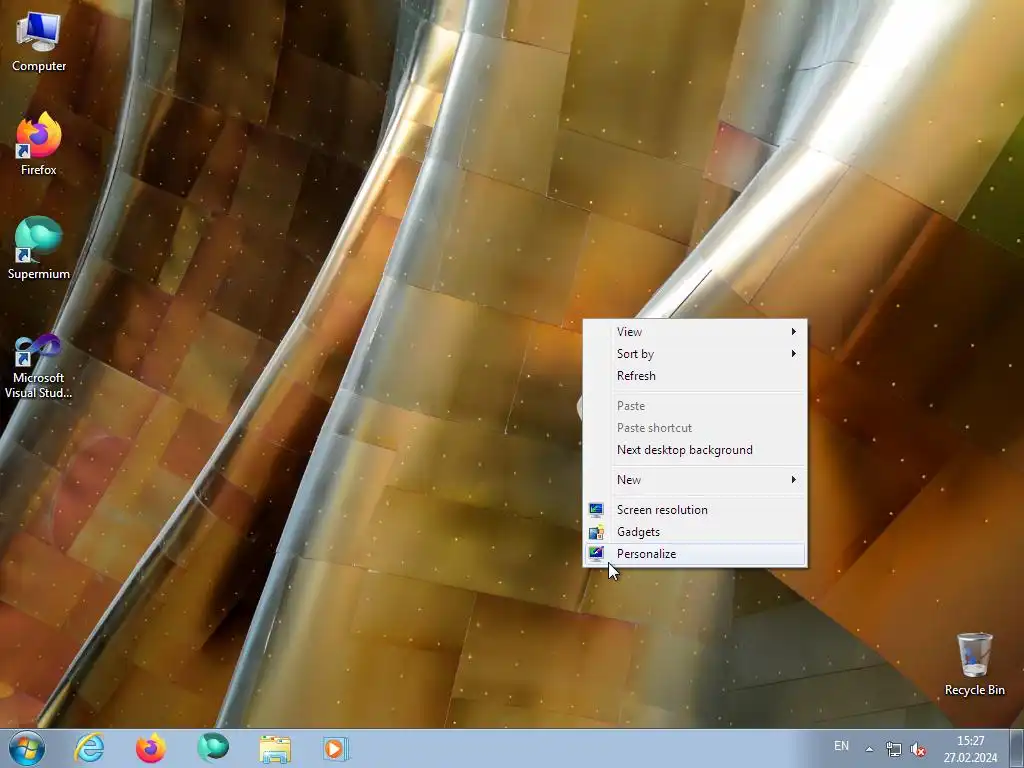Select the Firefox desktop shortcut

point(39,144)
